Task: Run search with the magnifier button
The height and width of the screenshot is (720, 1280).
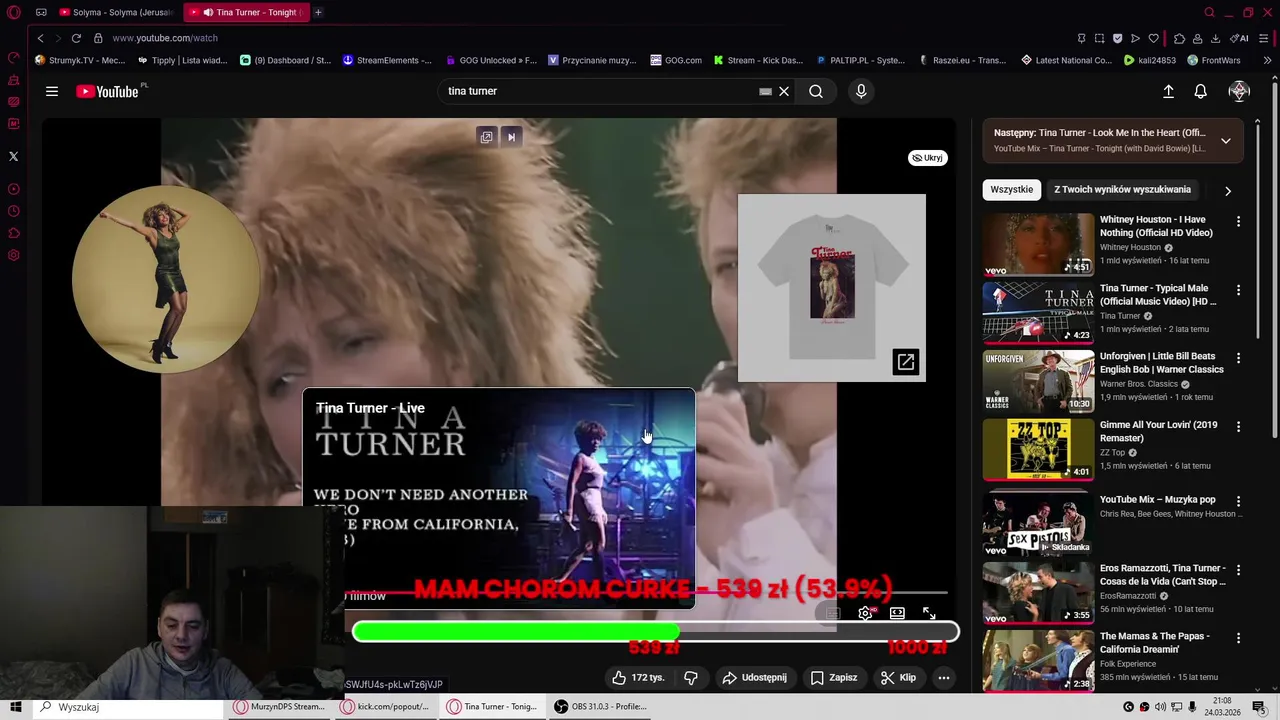Action: pyautogui.click(x=816, y=91)
